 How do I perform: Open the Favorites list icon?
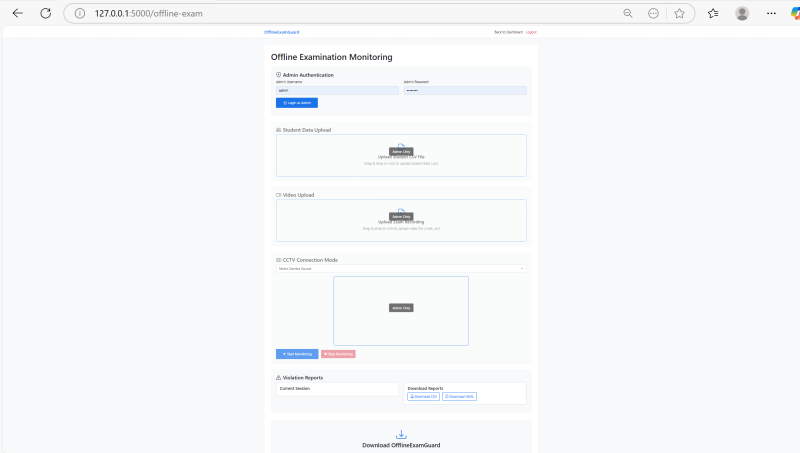tap(713, 13)
